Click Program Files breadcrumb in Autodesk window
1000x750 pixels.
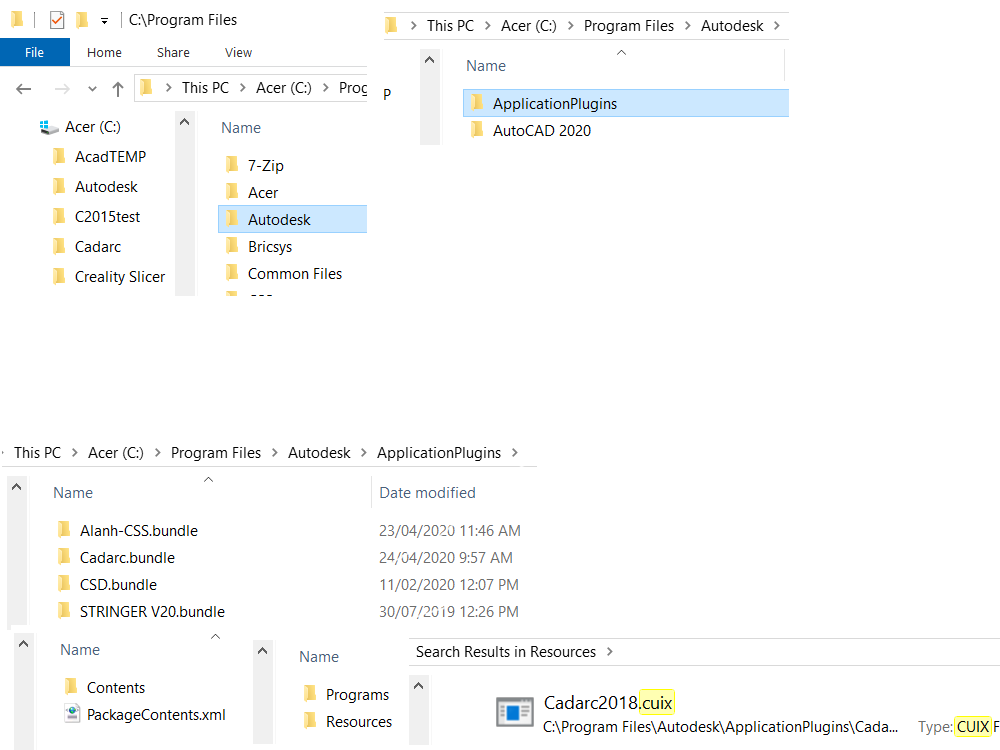point(629,26)
